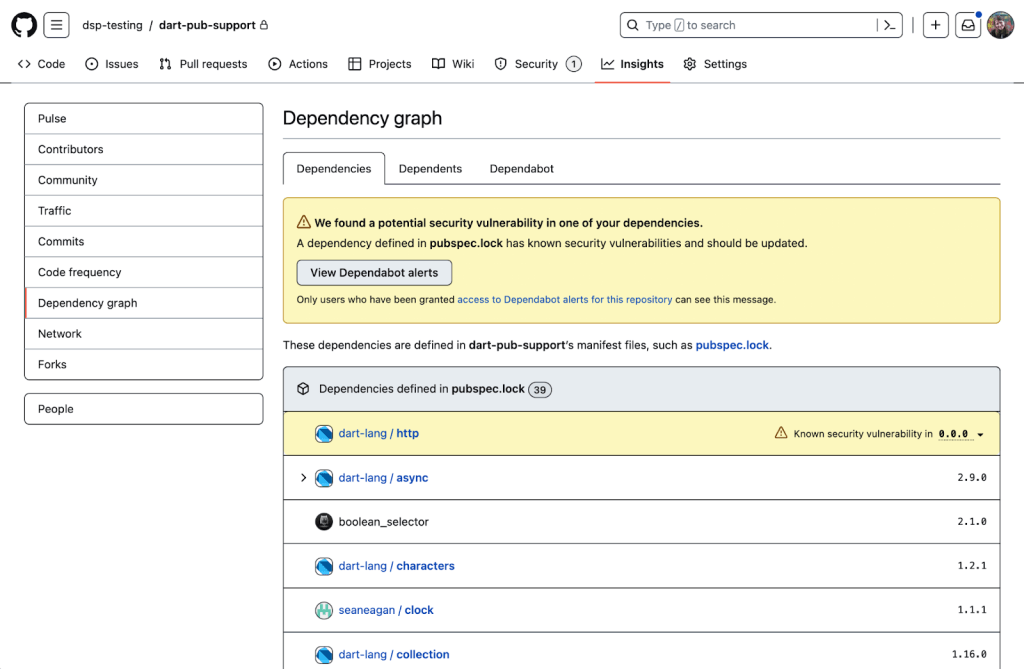Open the notifications inbox icon
The height and width of the screenshot is (669, 1024).
pos(967,25)
